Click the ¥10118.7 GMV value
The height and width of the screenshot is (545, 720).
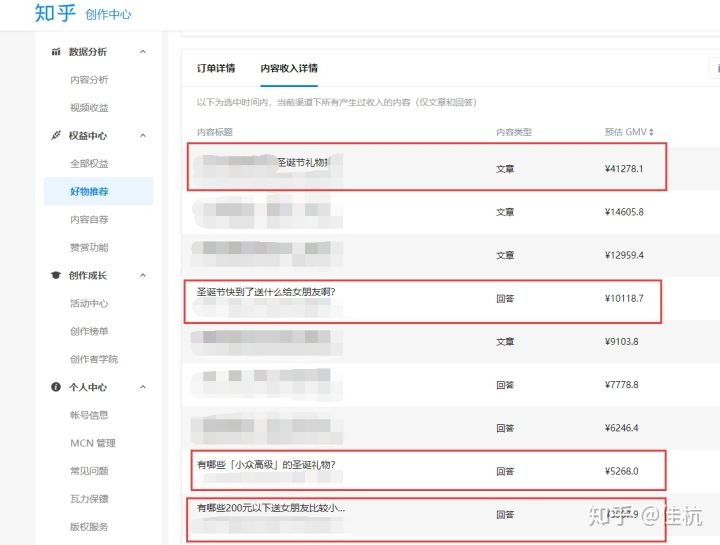624,298
